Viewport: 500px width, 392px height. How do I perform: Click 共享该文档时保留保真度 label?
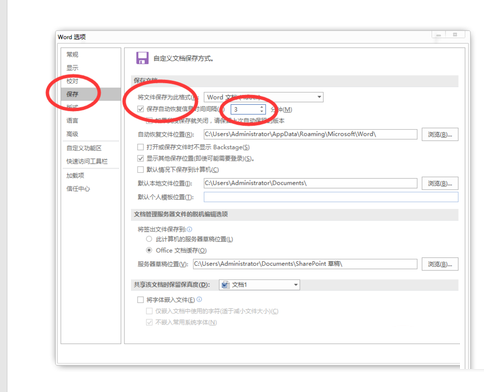pos(172,285)
